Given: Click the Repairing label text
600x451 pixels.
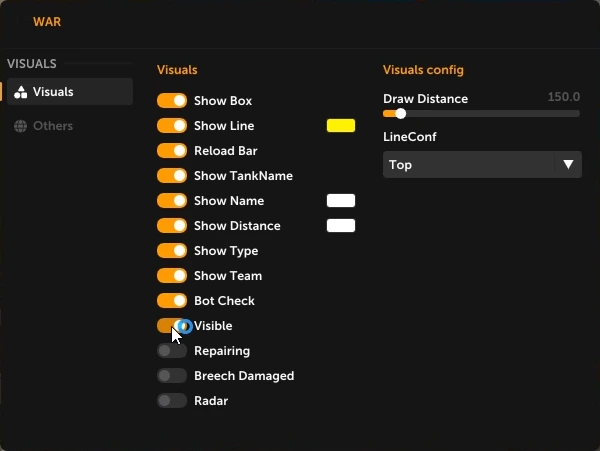Looking at the screenshot, I should [x=222, y=351].
